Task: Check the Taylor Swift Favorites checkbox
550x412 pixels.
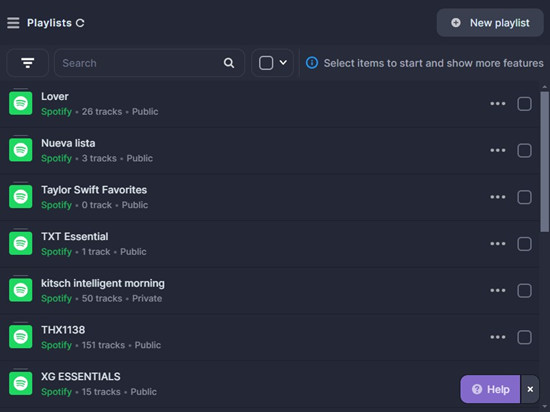Action: (524, 197)
